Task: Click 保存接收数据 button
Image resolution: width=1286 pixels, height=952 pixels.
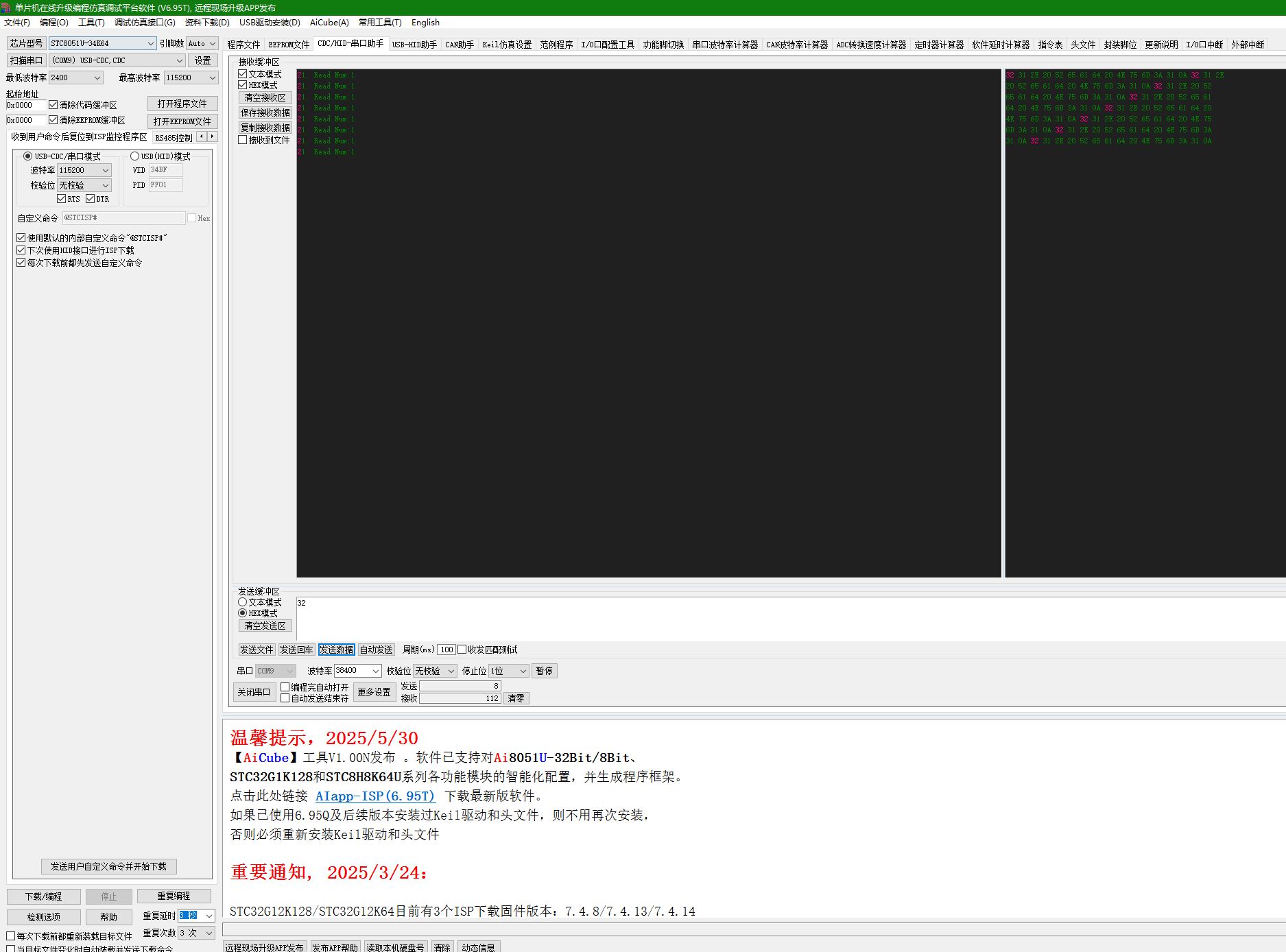Action: click(x=265, y=112)
